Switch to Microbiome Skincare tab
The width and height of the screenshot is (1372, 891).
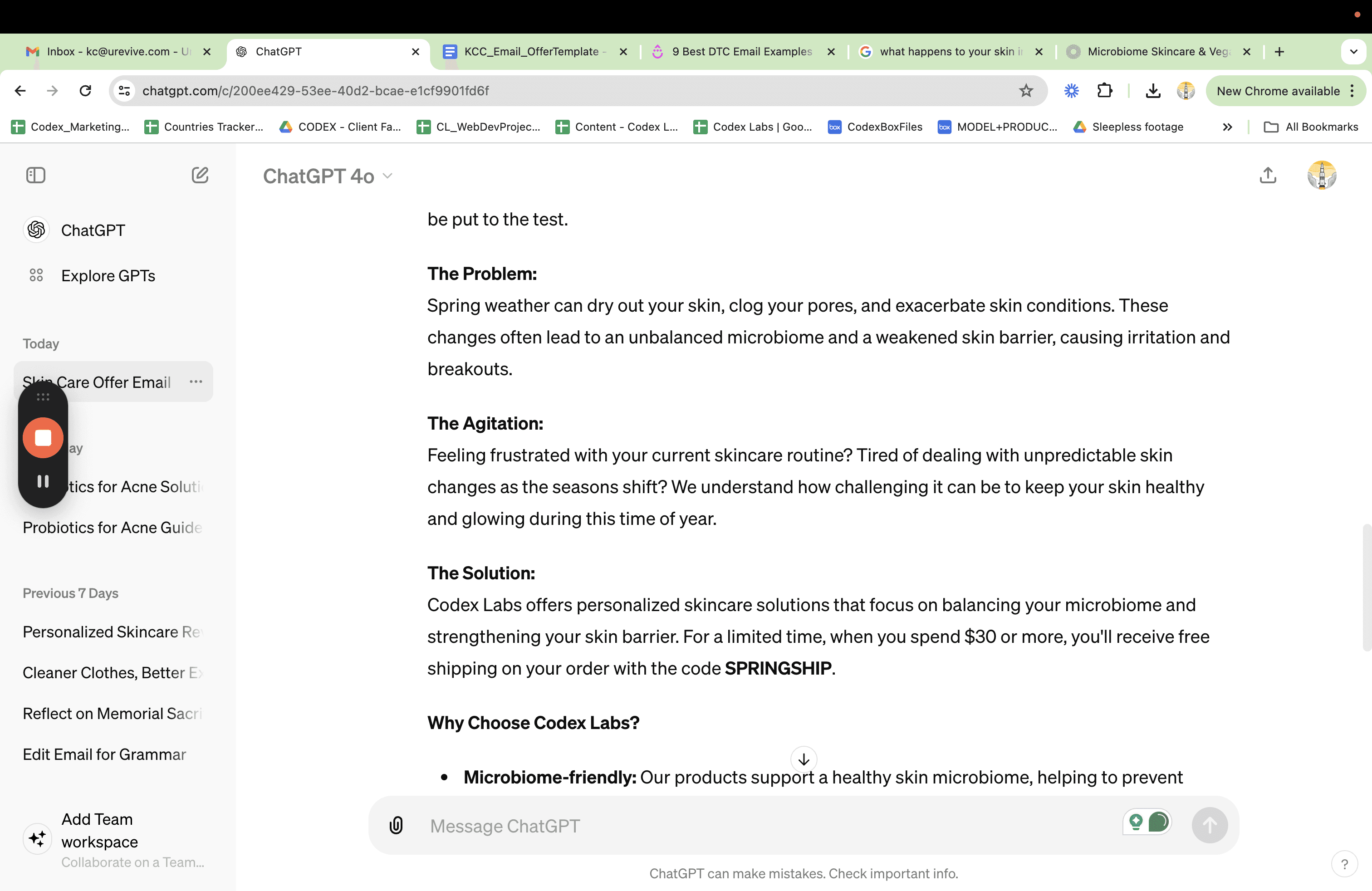point(1159,51)
